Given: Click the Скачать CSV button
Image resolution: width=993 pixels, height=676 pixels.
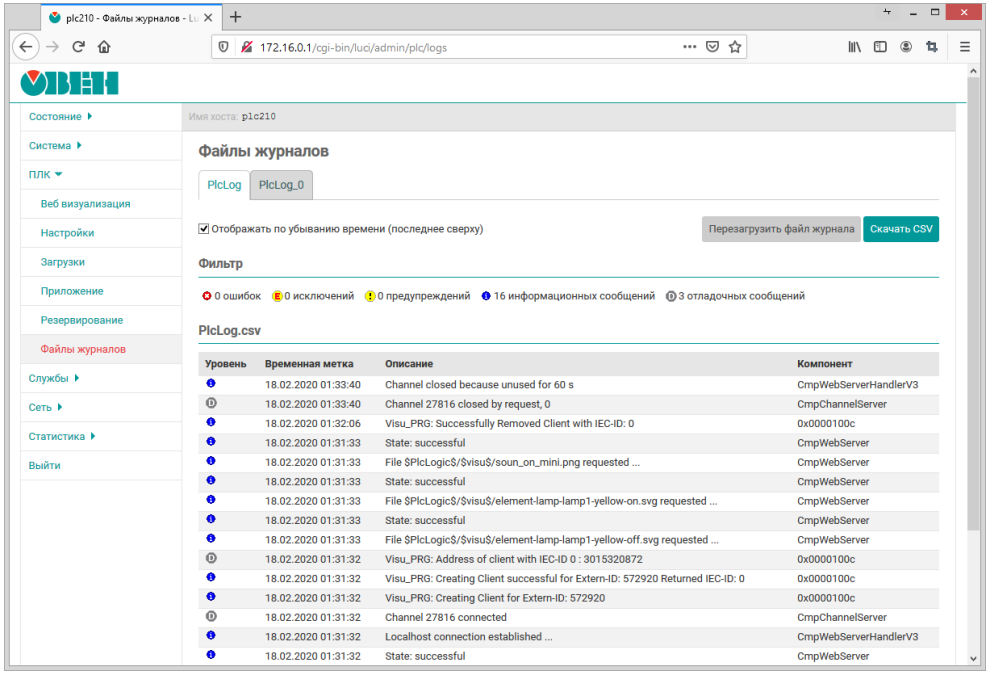Looking at the screenshot, I should coord(901,229).
